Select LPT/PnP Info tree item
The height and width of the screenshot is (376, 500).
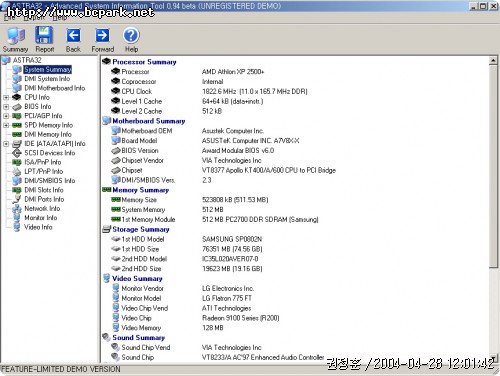click(x=44, y=171)
